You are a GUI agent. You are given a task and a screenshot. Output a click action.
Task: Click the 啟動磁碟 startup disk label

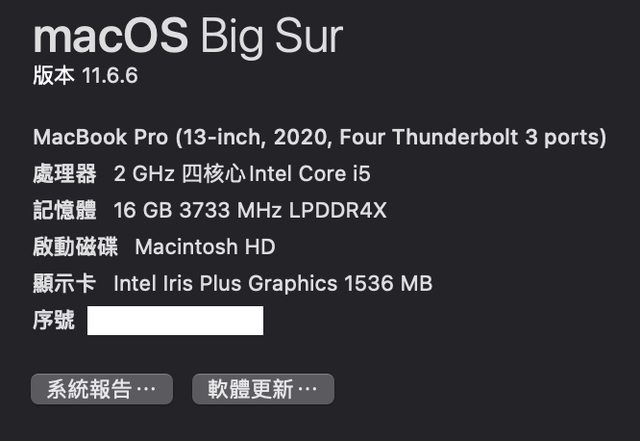tap(75, 246)
